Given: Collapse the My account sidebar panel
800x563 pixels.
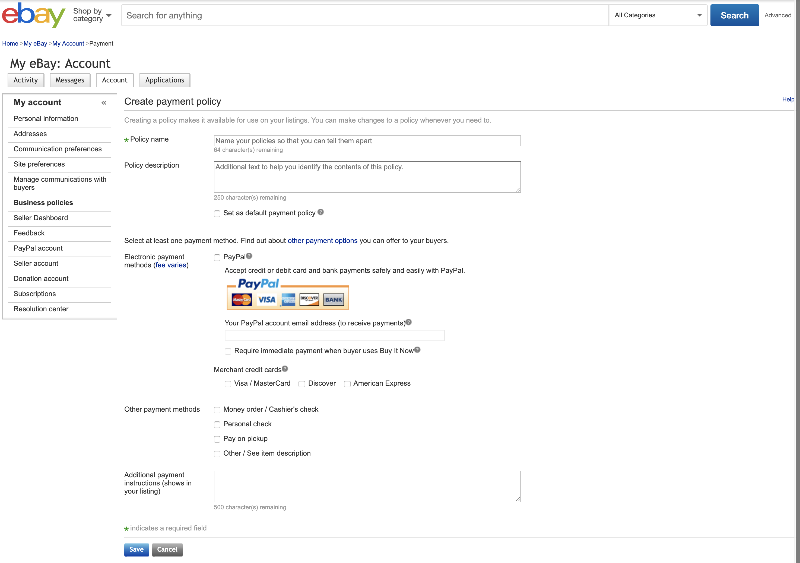Looking at the screenshot, I should click(104, 103).
